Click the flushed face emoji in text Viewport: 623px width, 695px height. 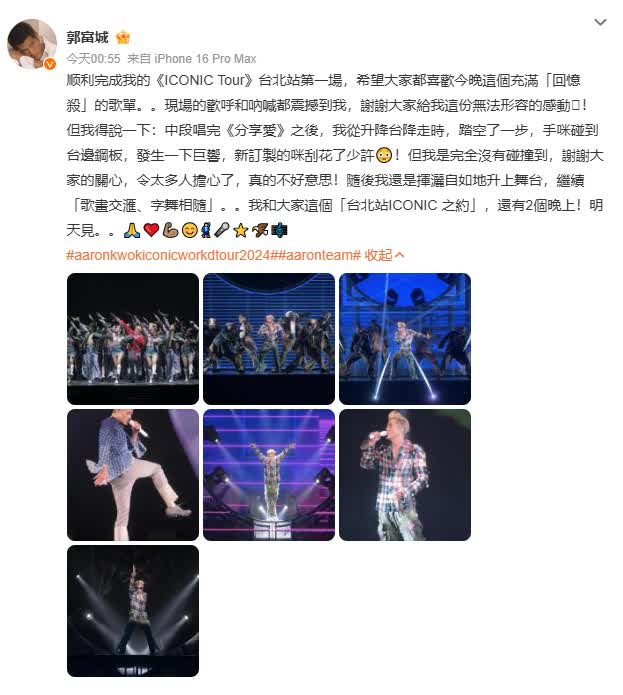point(384,156)
